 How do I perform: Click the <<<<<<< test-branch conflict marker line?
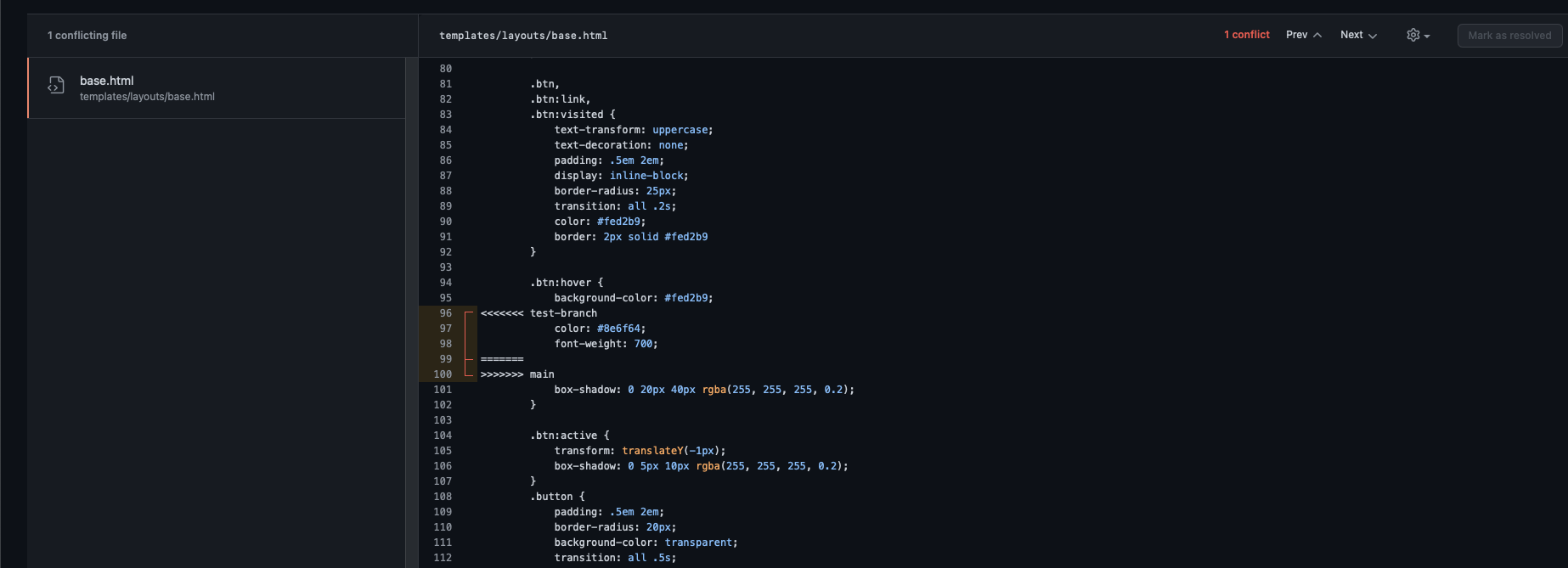[x=539, y=313]
